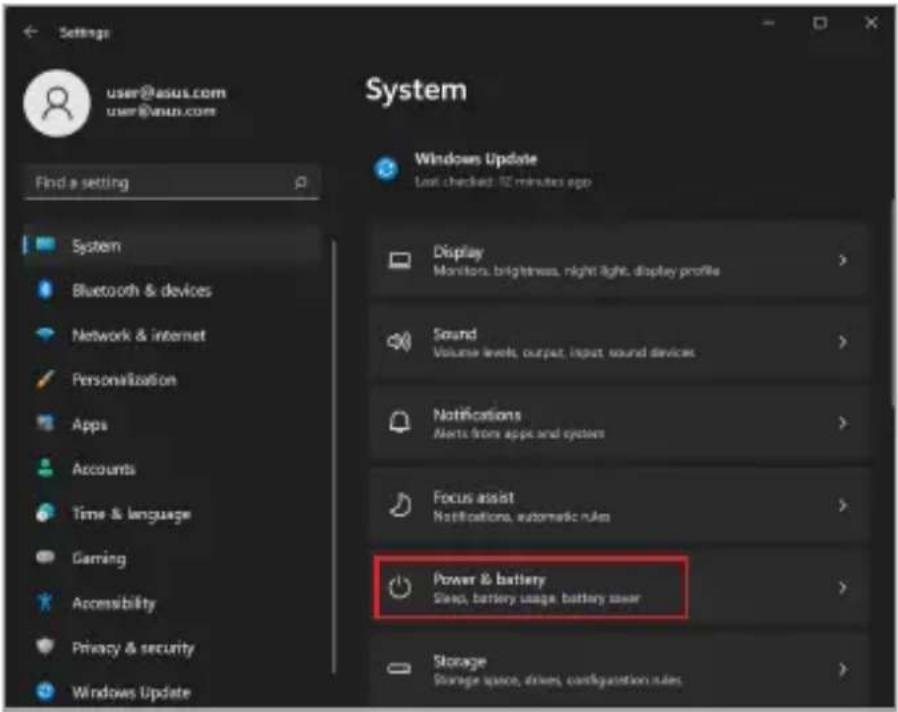Viewport: 898px width, 712px height.
Task: Expand the Storage settings chevron
Action: point(842,669)
